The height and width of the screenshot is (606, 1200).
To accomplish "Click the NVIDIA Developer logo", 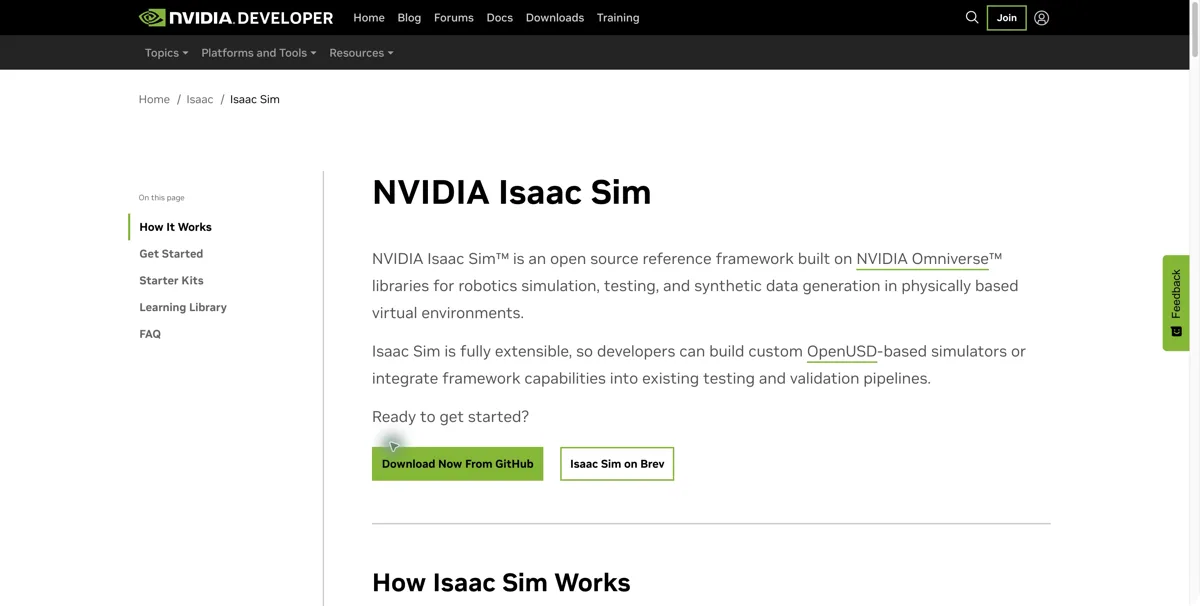I will point(236,17).
